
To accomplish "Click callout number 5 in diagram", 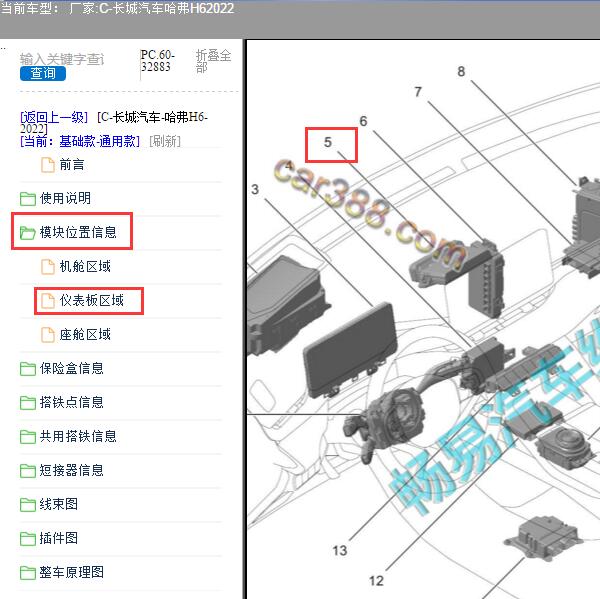I will click(328, 142).
